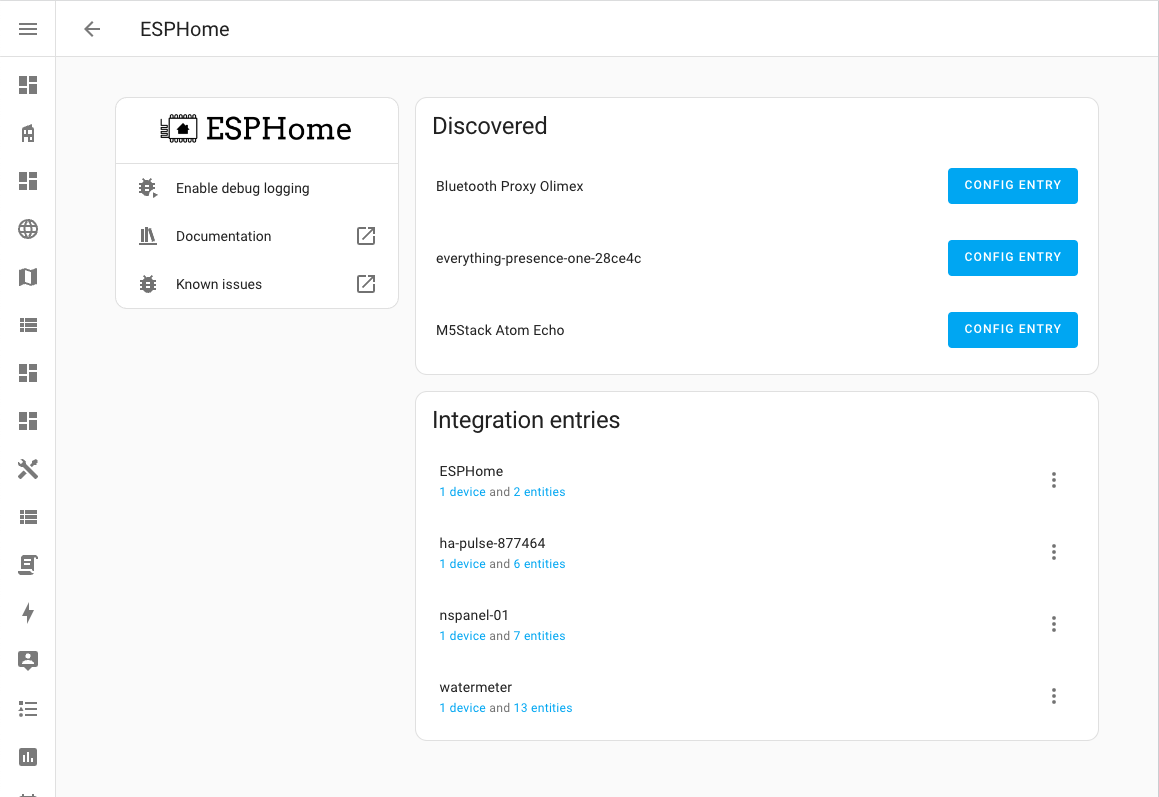The image size is (1159, 797).
Task: Open the hamburger sidebar menu
Action: point(28,29)
